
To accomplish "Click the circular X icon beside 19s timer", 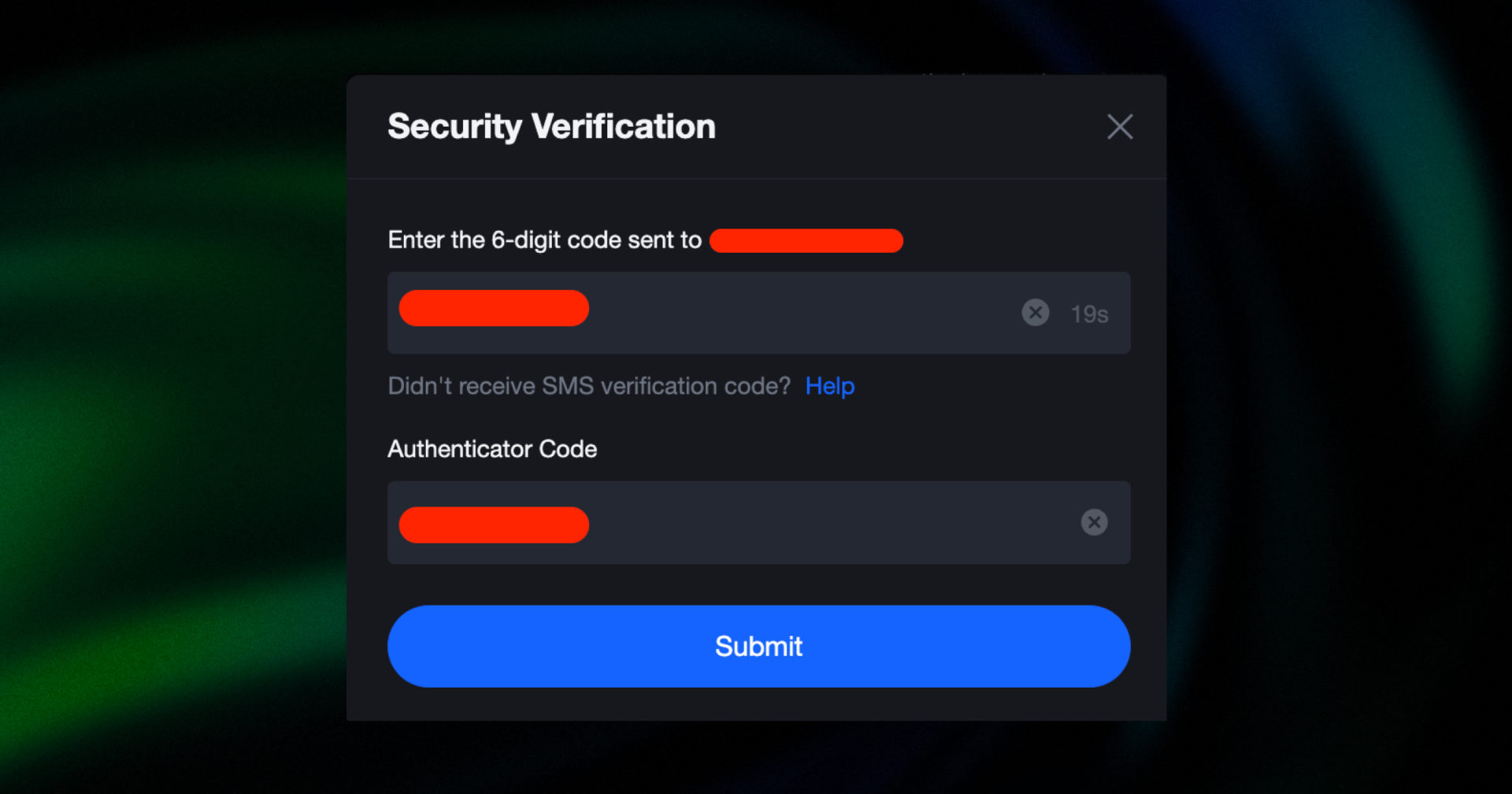I will [x=1035, y=313].
